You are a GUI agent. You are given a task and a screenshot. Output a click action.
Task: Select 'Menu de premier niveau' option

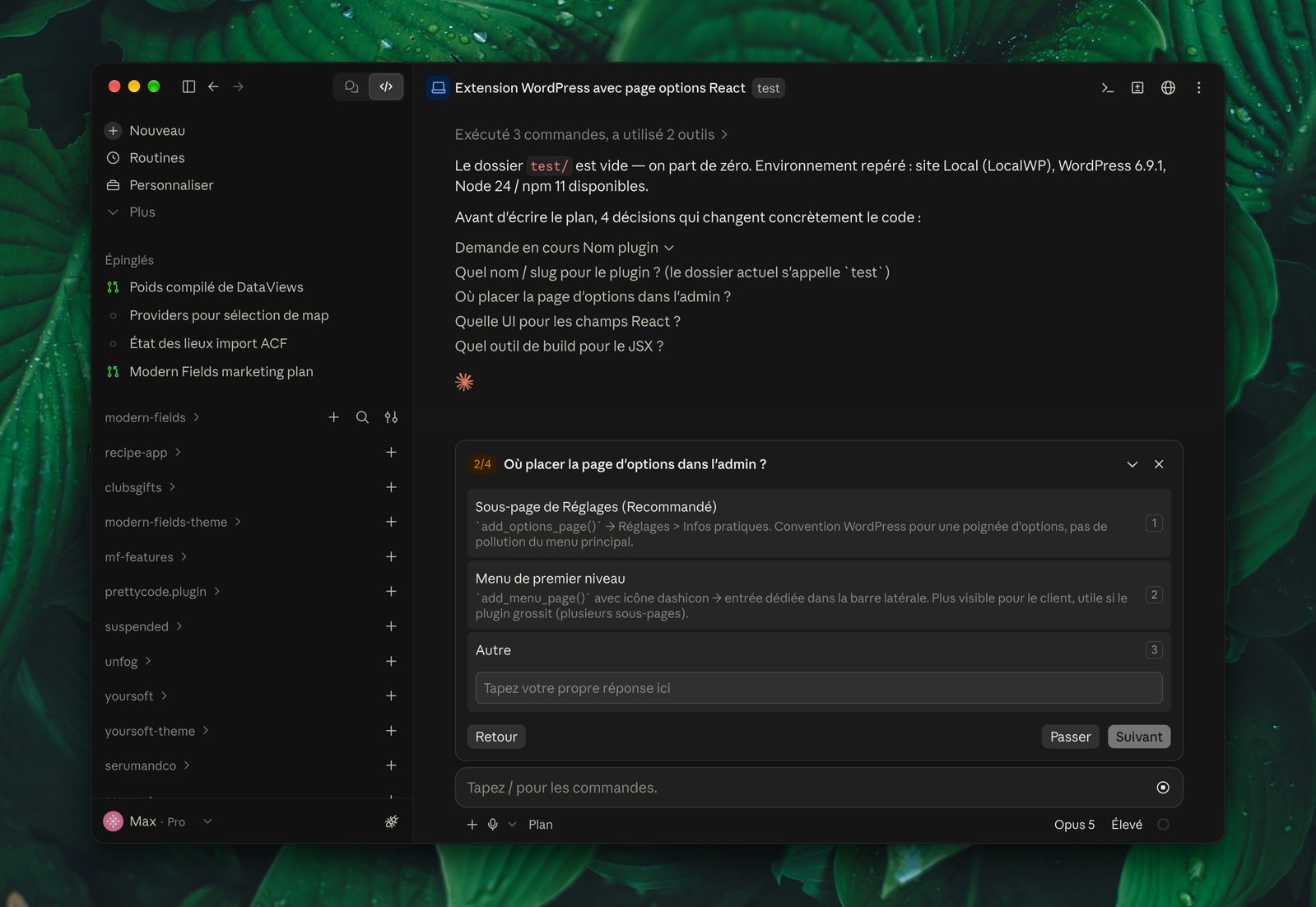pyautogui.click(x=818, y=595)
